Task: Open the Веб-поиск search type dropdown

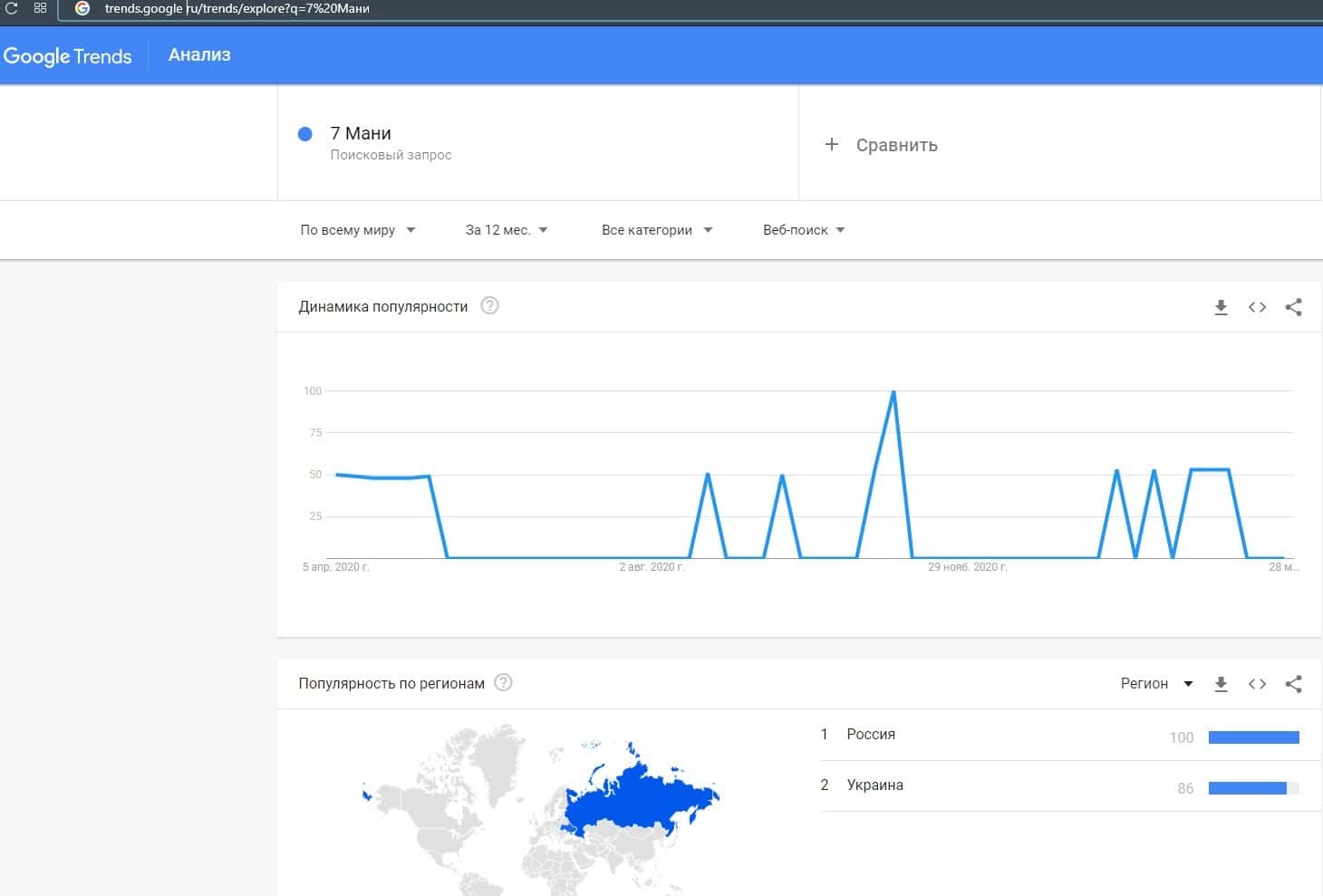Action: click(804, 230)
